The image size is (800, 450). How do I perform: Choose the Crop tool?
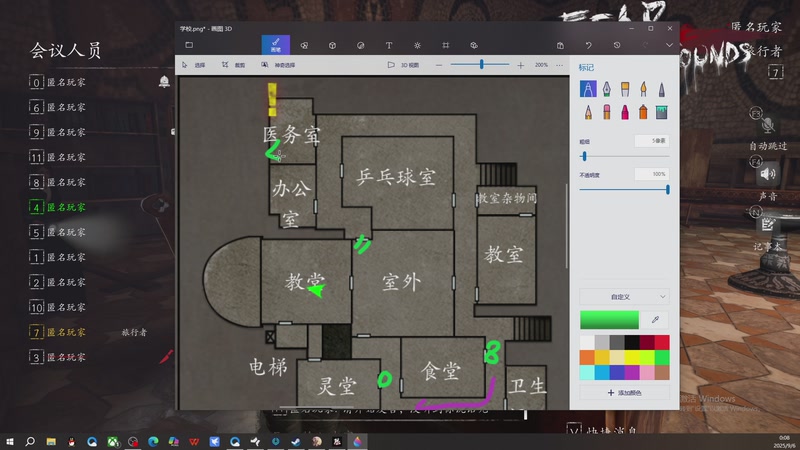pos(233,65)
